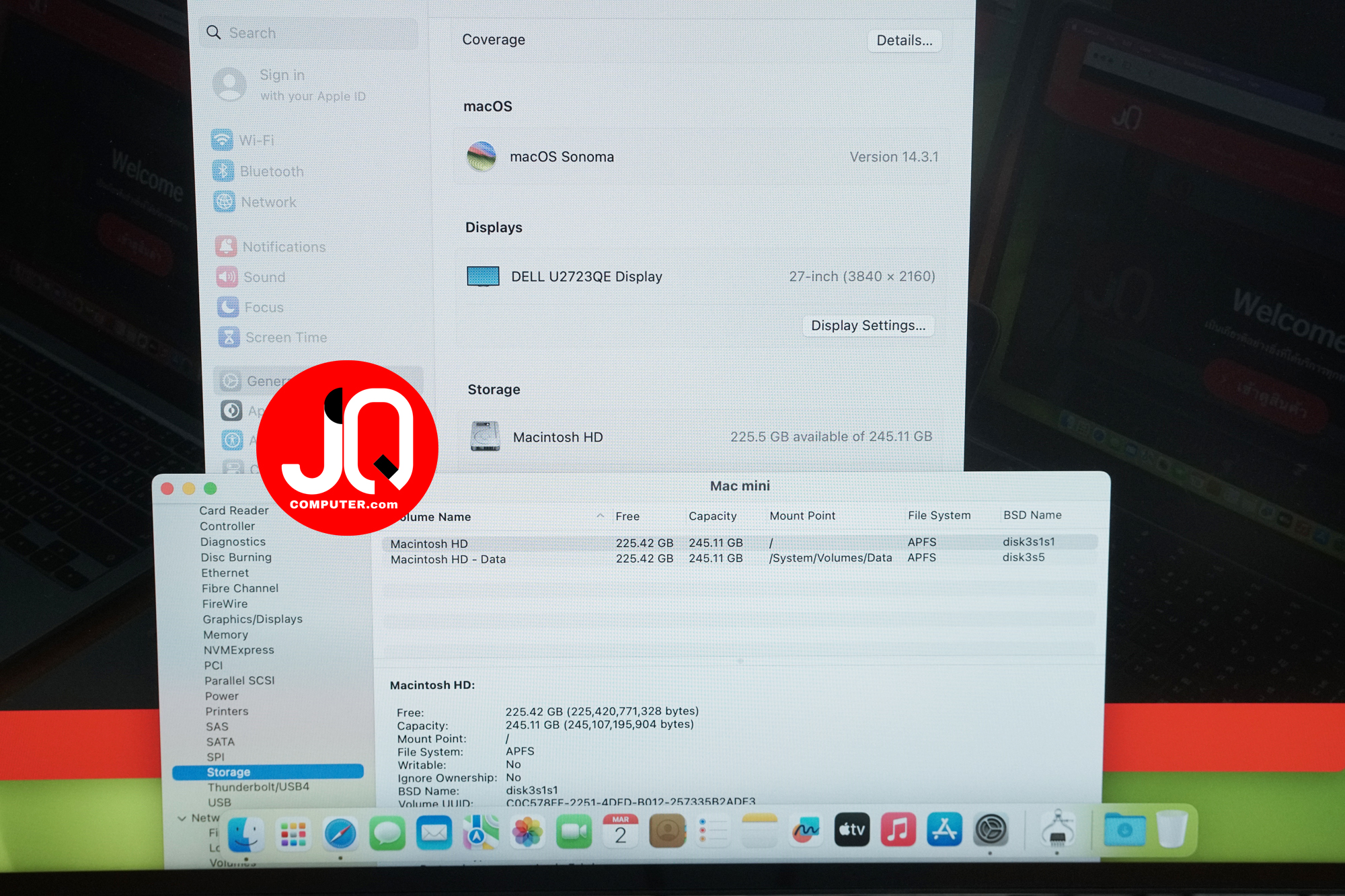Screen dimensions: 1345x896
Task: Open Messages app in Dock
Action: [x=387, y=833]
